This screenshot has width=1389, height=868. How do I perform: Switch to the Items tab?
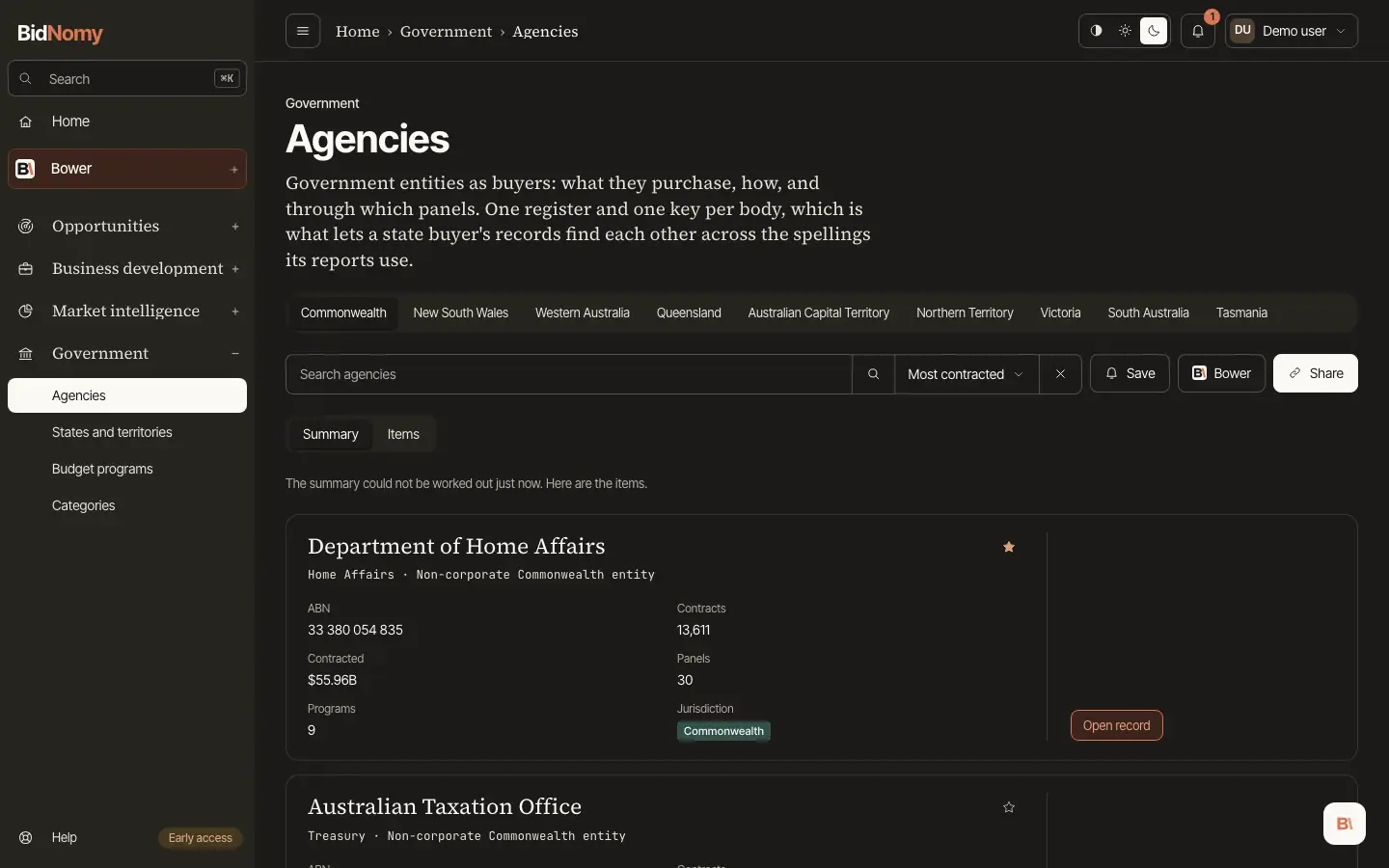(x=403, y=434)
